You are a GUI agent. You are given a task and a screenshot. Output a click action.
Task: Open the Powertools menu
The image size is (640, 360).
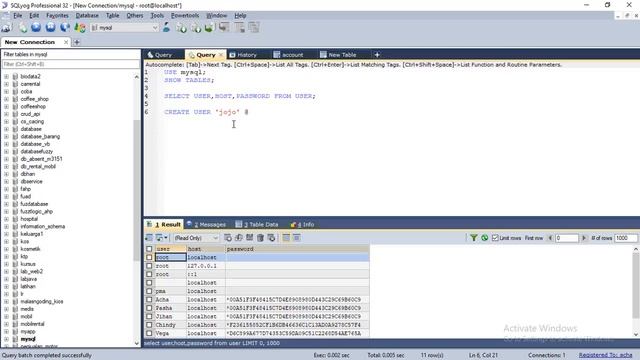click(x=185, y=16)
